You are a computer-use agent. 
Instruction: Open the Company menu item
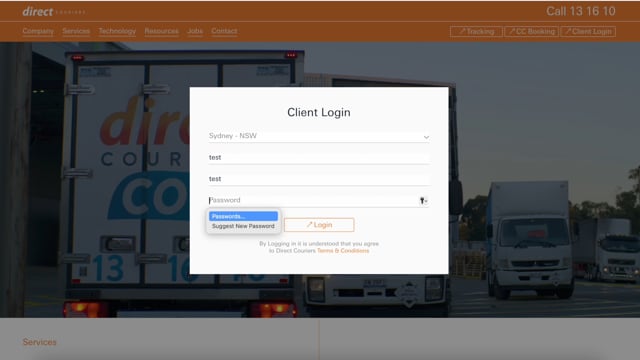coord(38,31)
